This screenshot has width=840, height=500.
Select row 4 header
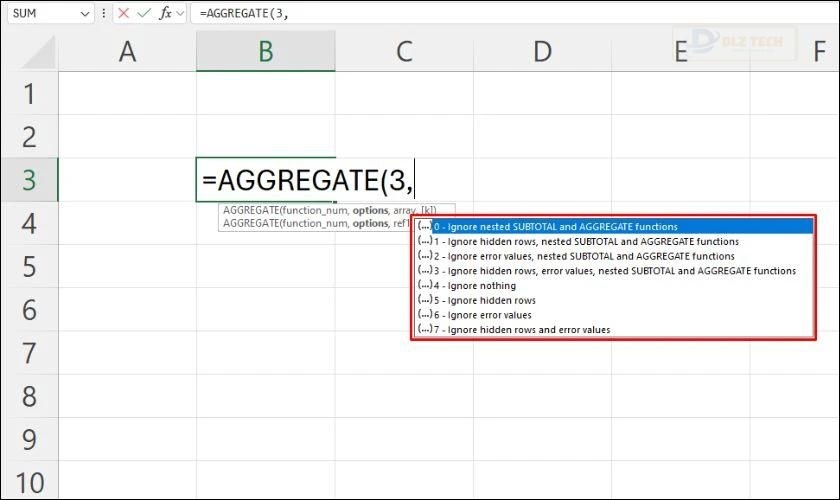pyautogui.click(x=29, y=223)
